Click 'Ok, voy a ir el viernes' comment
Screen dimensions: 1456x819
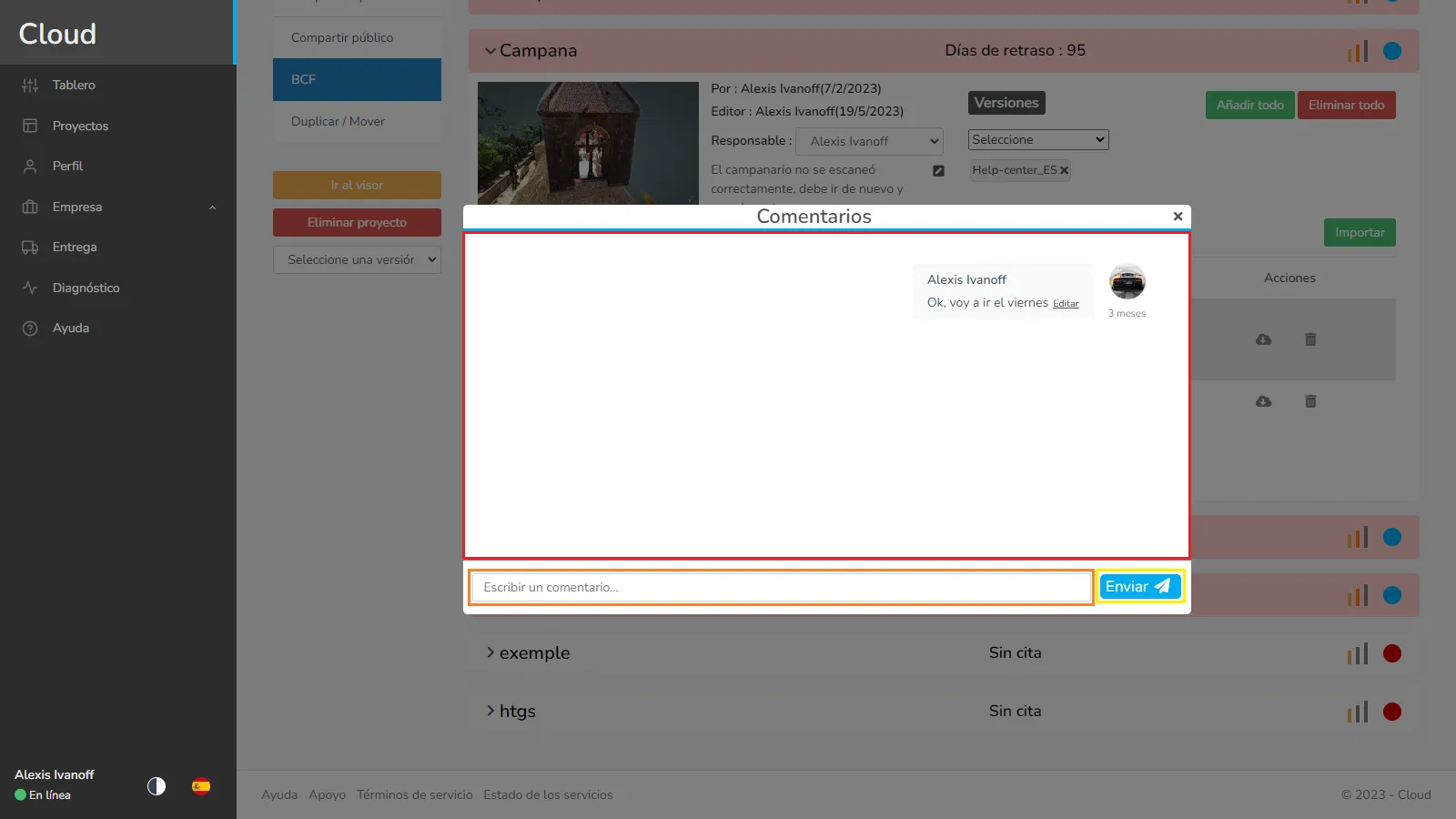987,303
